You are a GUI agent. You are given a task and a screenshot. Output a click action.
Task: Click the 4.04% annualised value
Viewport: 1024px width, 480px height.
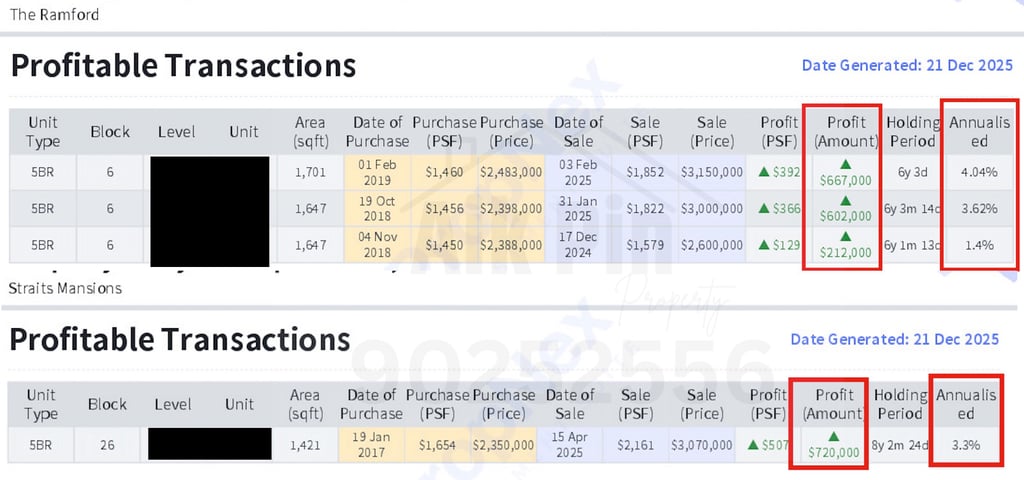click(x=978, y=172)
